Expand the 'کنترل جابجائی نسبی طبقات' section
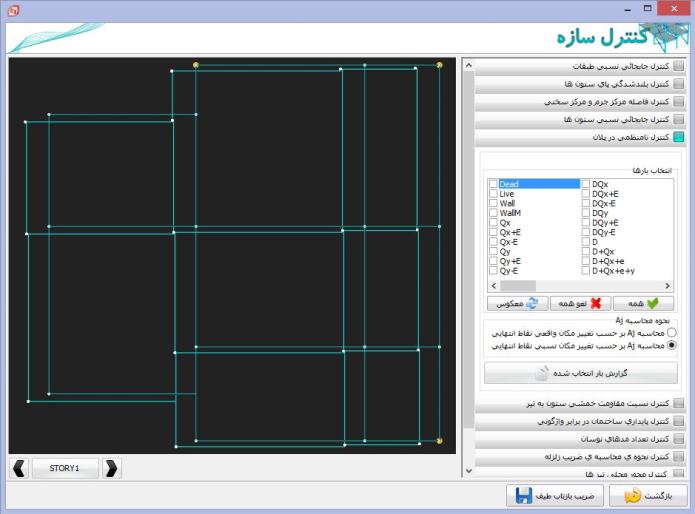This screenshot has height=514, width=695. tap(580, 67)
